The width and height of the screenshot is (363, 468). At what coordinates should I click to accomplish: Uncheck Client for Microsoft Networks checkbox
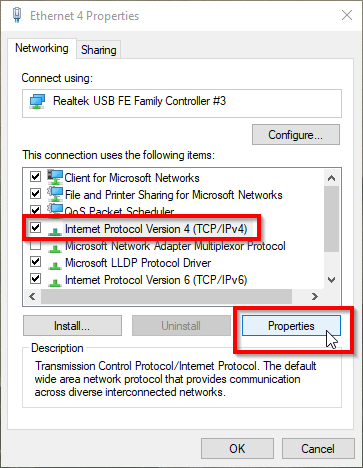coord(35,176)
